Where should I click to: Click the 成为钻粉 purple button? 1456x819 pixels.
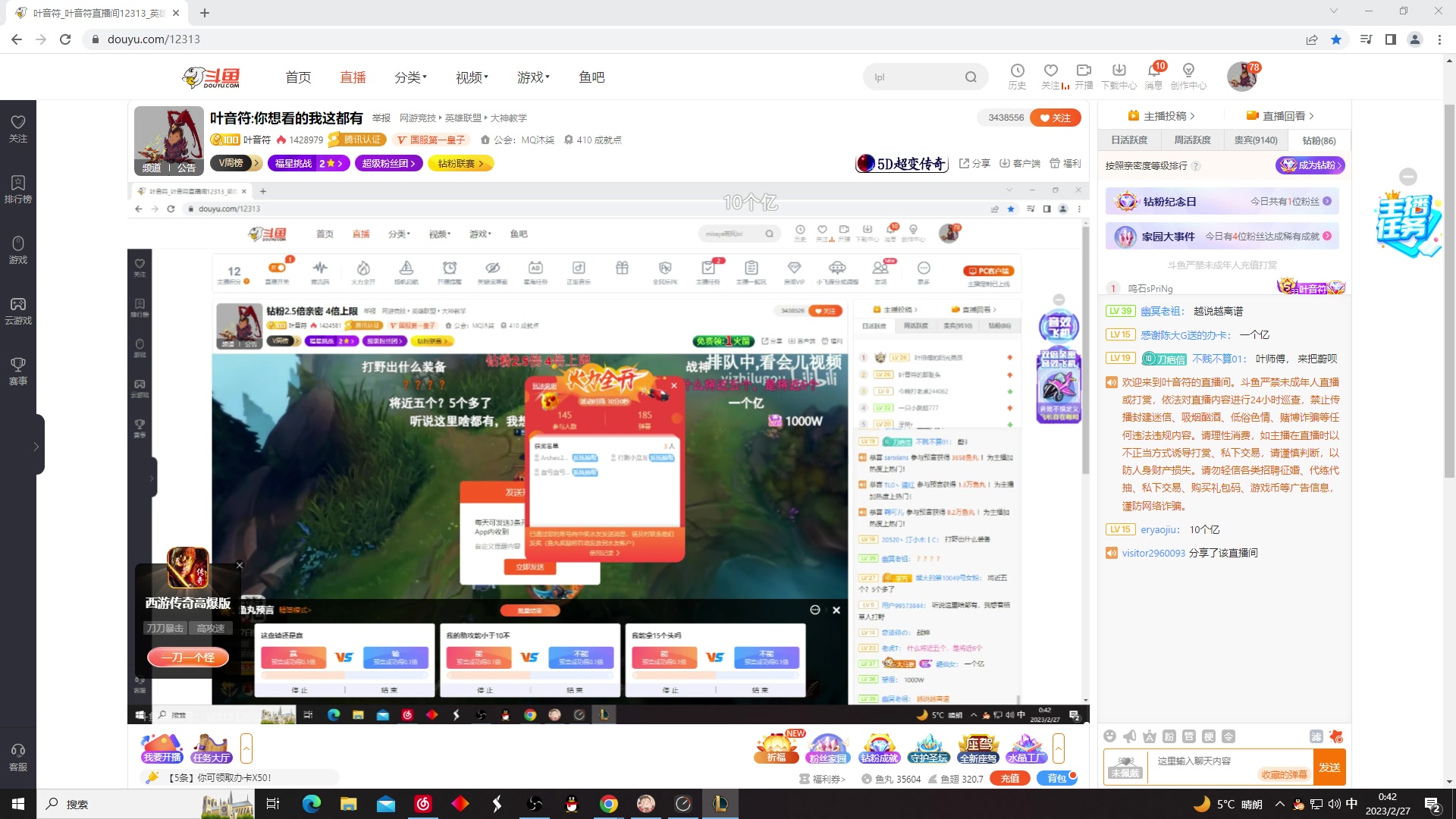[1310, 165]
